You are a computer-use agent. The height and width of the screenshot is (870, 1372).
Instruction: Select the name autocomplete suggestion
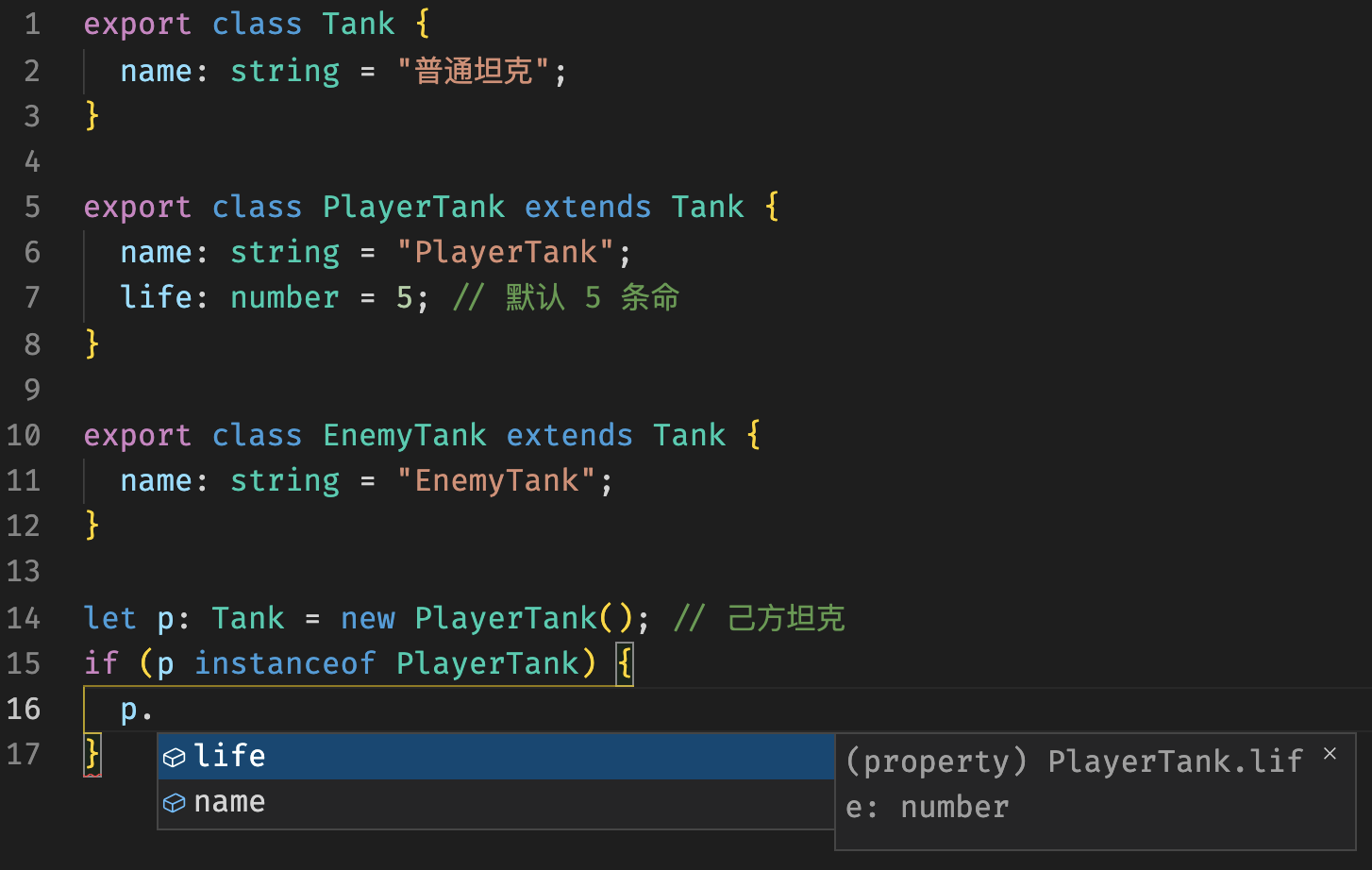point(496,802)
